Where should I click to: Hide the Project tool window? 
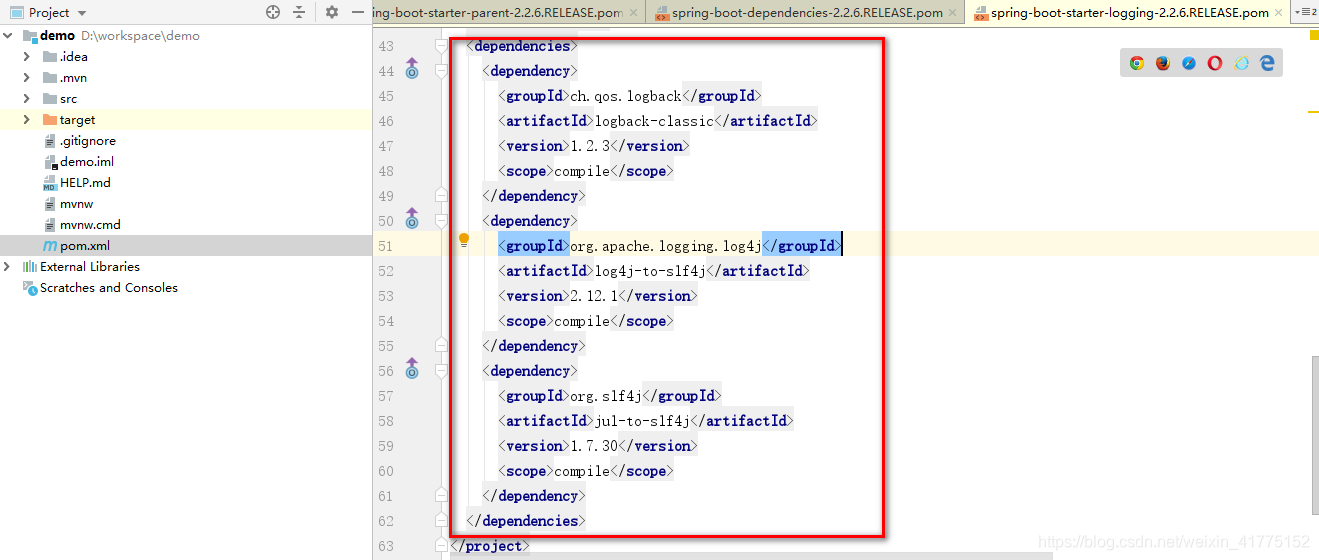click(357, 12)
